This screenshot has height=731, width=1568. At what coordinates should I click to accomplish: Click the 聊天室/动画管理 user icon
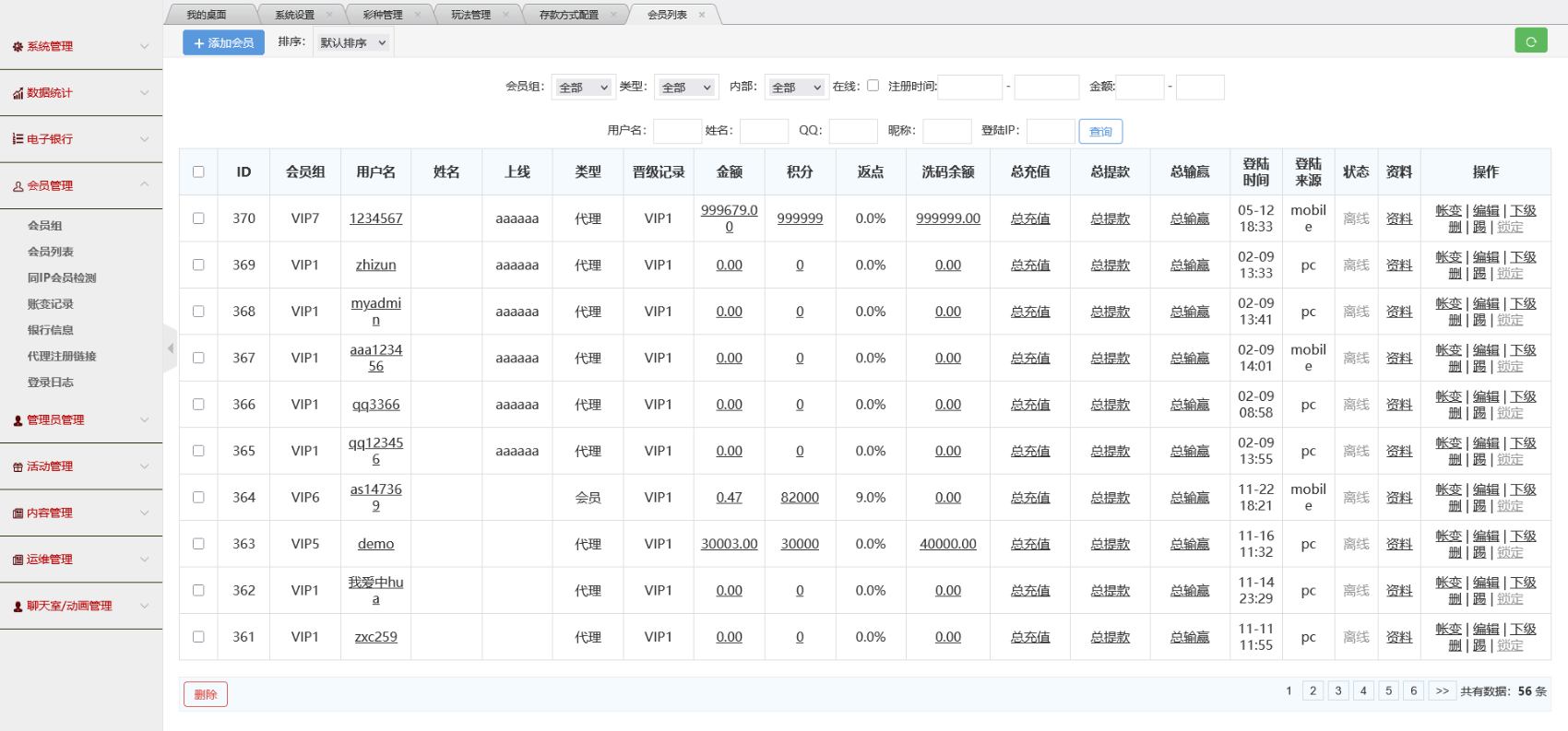point(18,607)
